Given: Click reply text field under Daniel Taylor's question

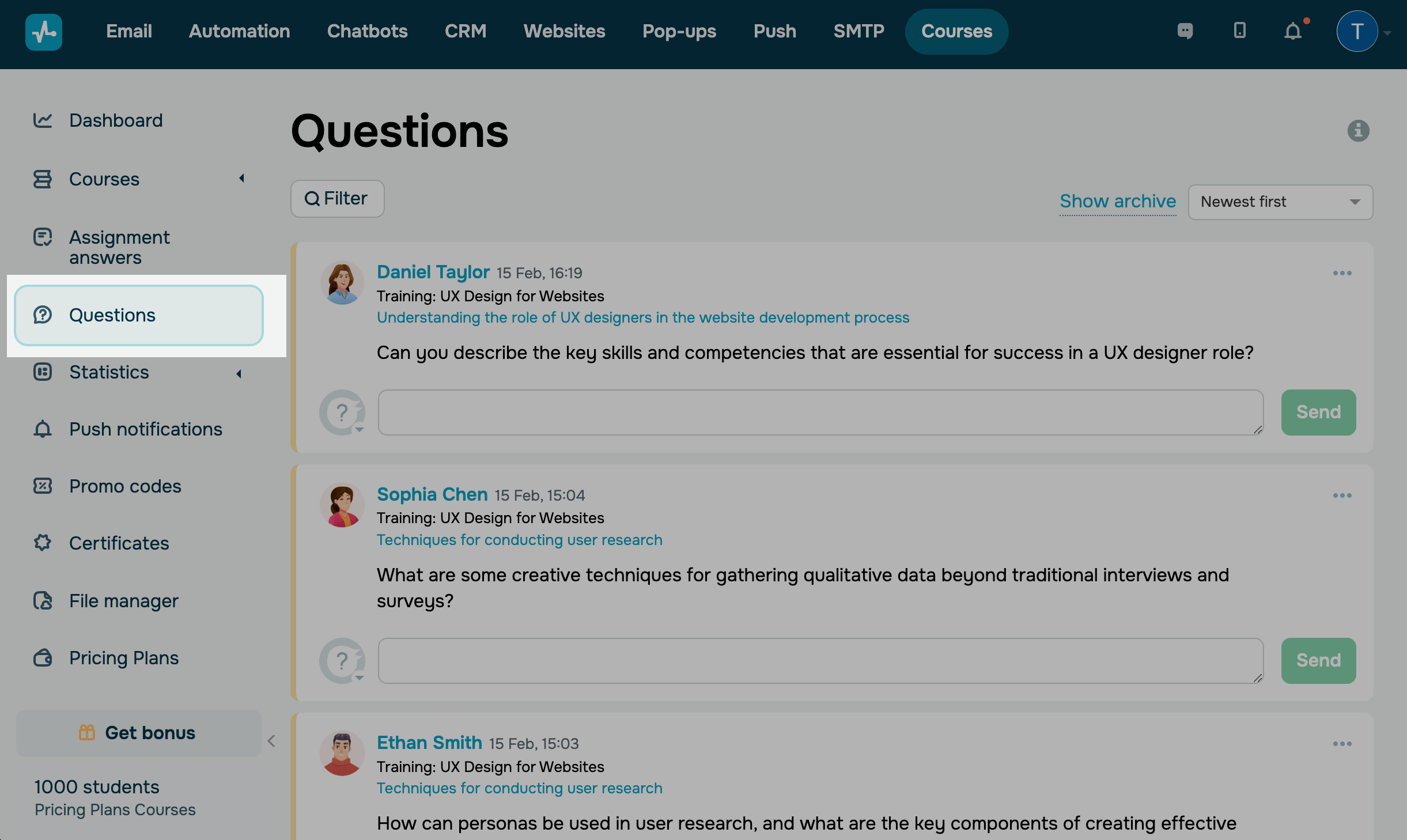Looking at the screenshot, I should [820, 413].
